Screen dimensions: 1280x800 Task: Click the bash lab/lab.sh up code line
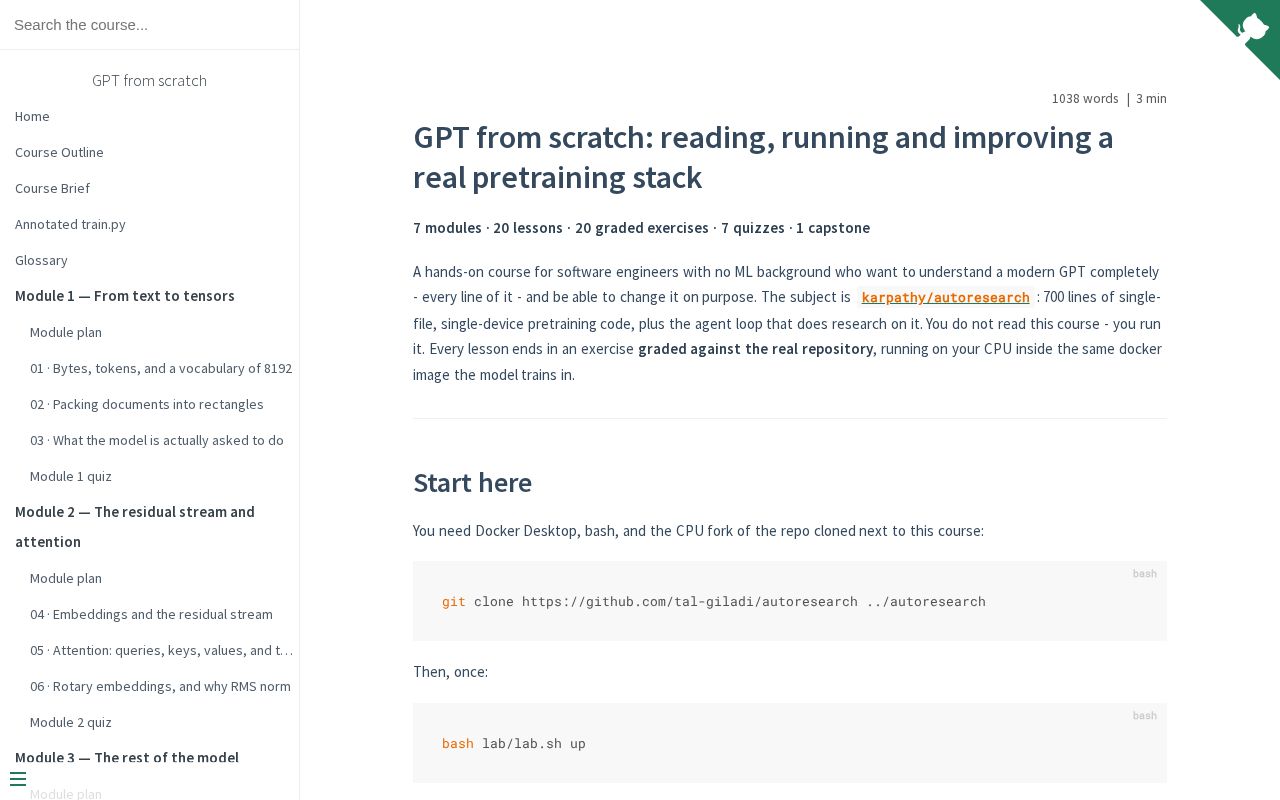pyautogui.click(x=514, y=743)
